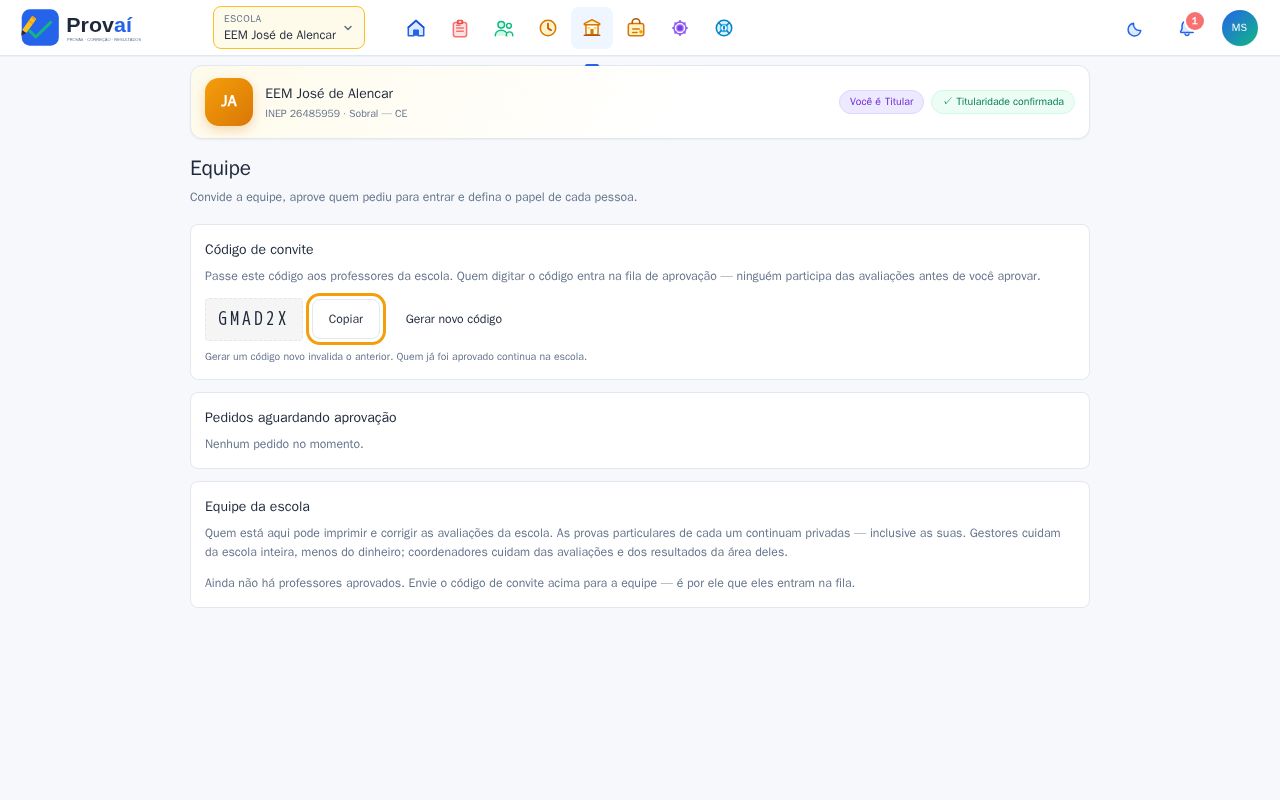Select the GMAD2X invite code text
Viewport: 1280px width, 800px height.
254,319
